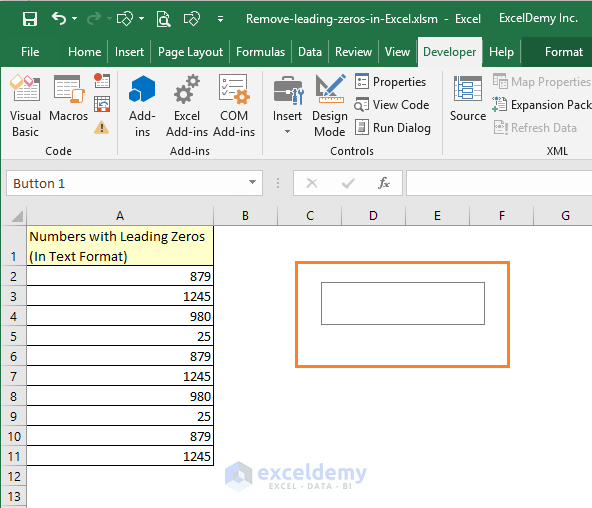The image size is (592, 508).
Task: Open the Help tab
Action: tap(501, 52)
